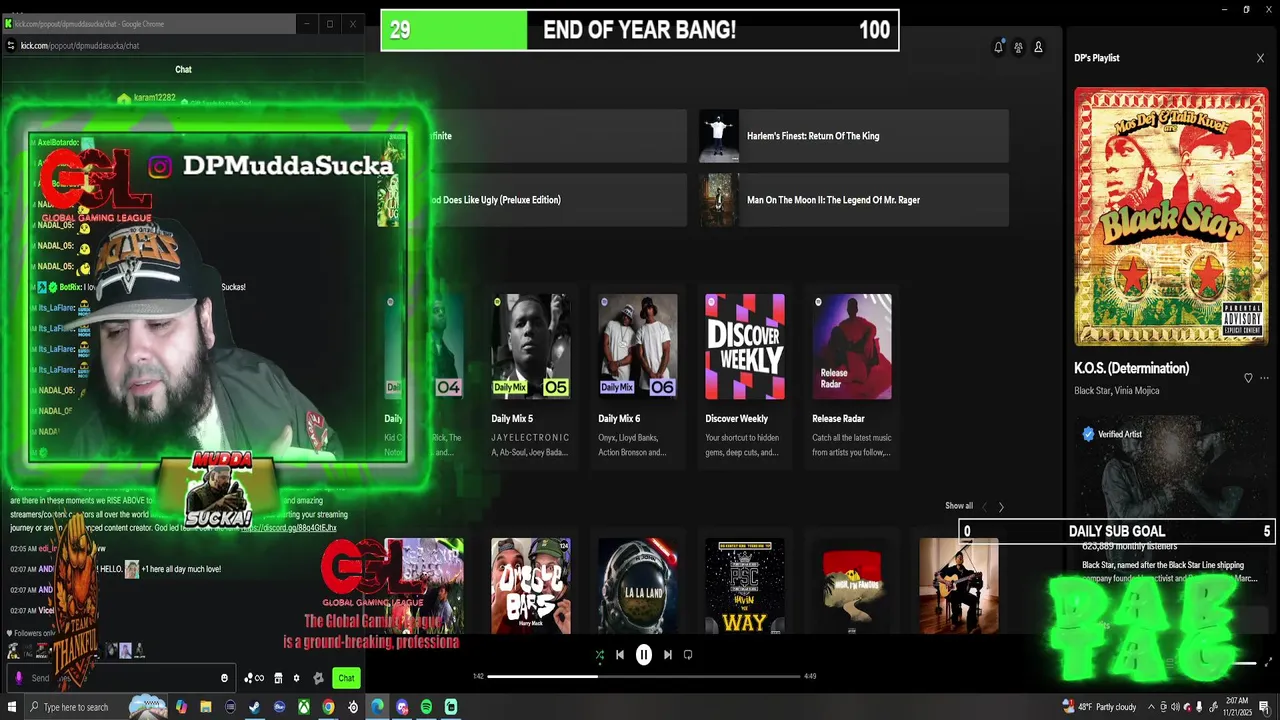Open Man On The Moon II album

coord(854,200)
